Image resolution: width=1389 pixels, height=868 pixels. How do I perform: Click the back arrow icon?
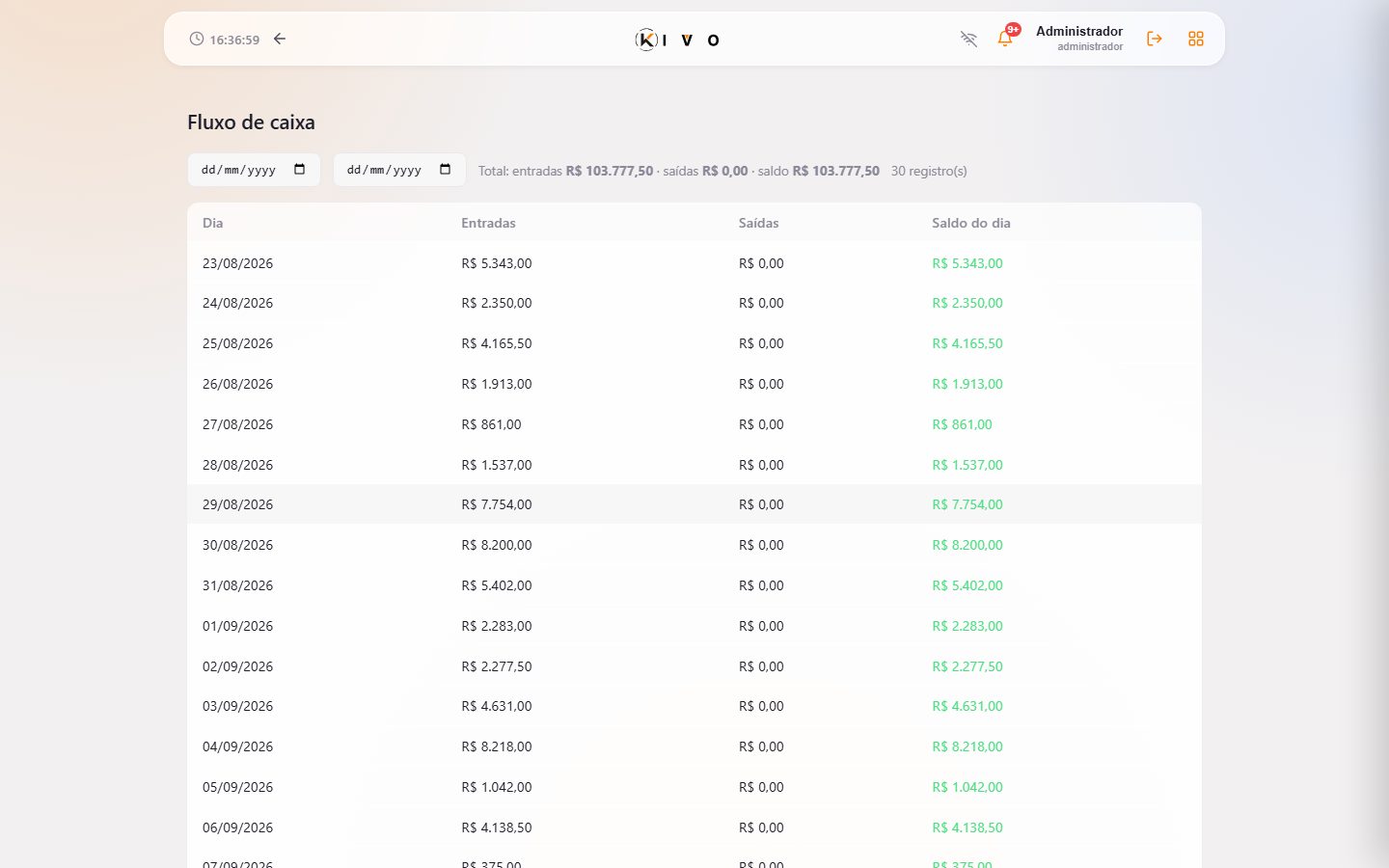coord(280,39)
